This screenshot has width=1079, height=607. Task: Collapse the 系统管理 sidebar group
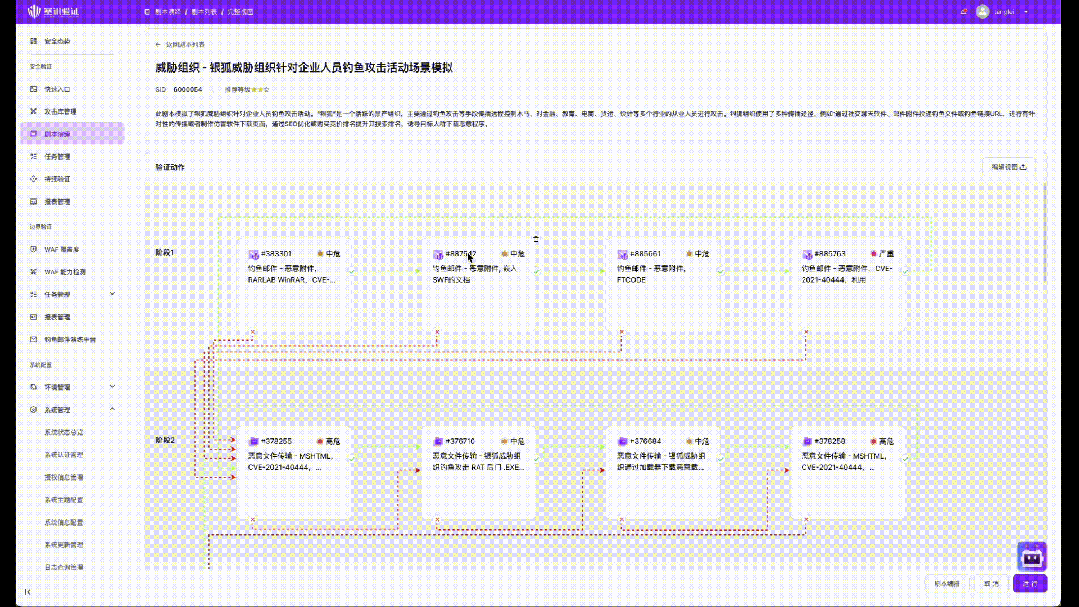coord(112,409)
